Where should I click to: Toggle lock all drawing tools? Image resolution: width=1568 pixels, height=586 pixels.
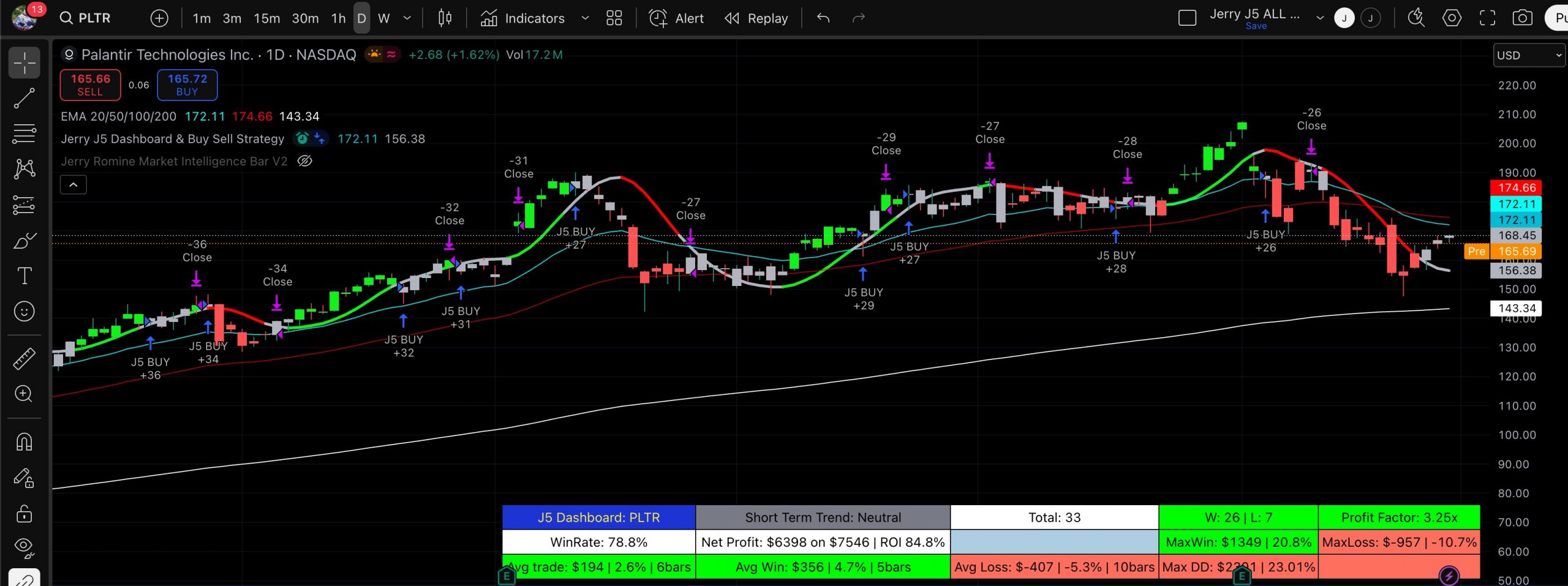pyautogui.click(x=24, y=513)
